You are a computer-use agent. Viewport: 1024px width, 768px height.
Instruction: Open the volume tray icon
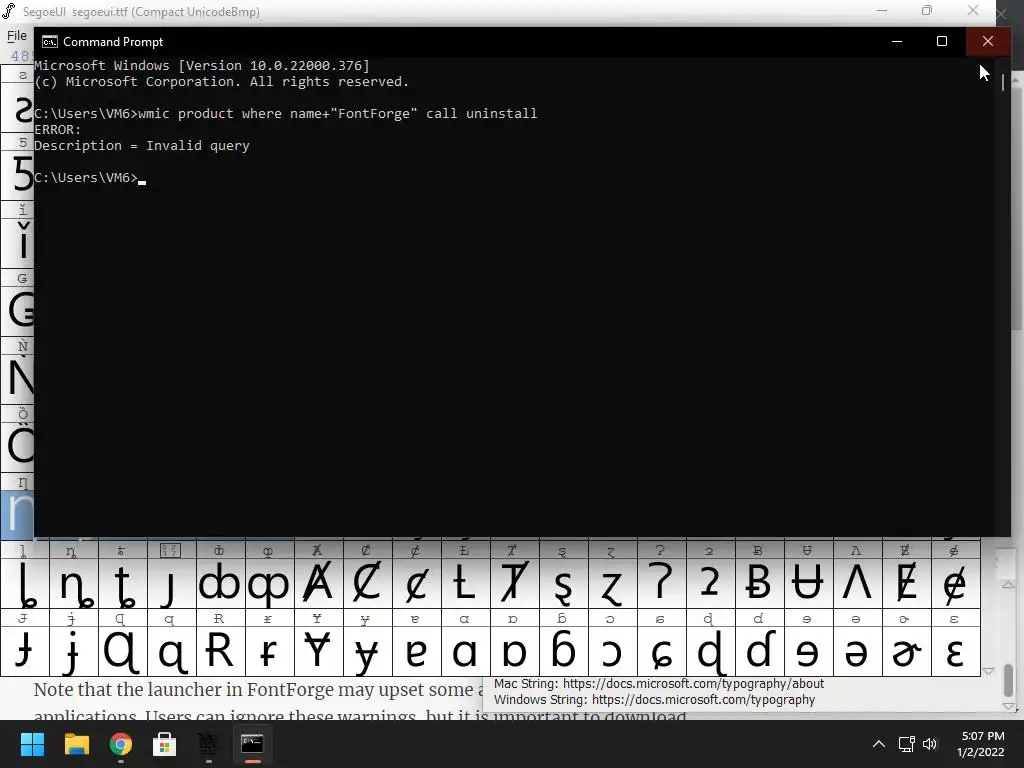(929, 744)
